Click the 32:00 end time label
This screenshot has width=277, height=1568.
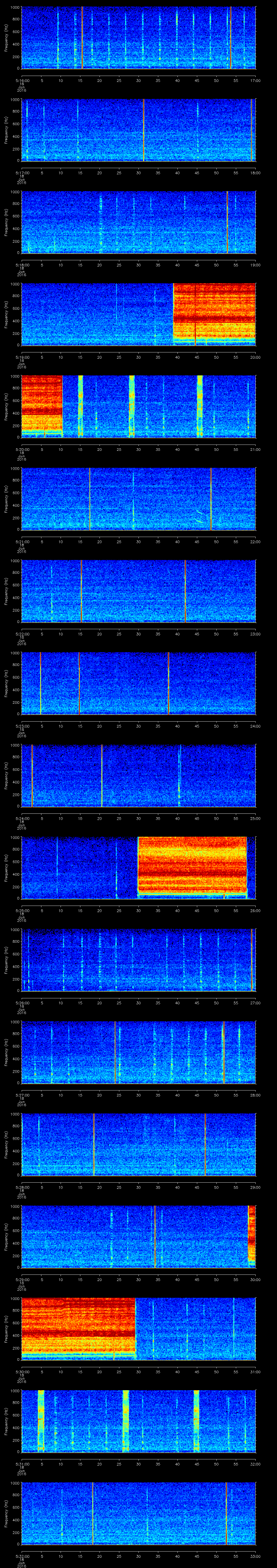pyautogui.click(x=256, y=1464)
